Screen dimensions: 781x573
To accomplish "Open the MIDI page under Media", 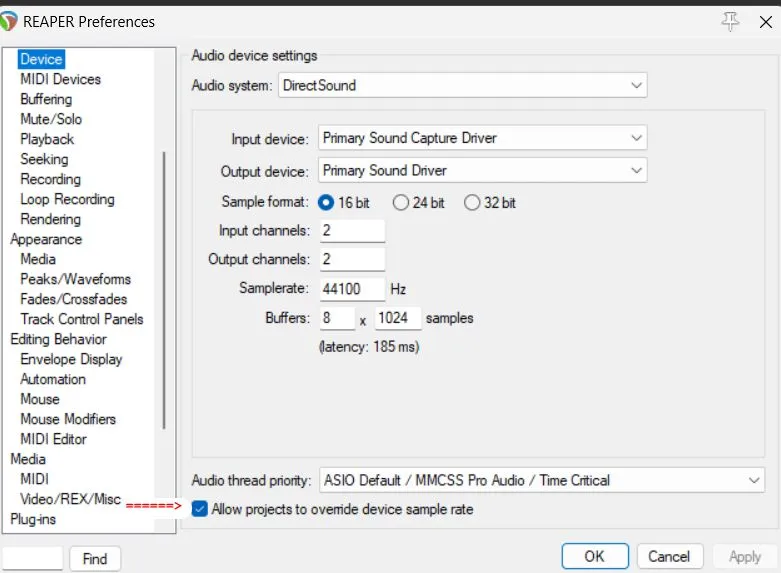I will [x=34, y=479].
